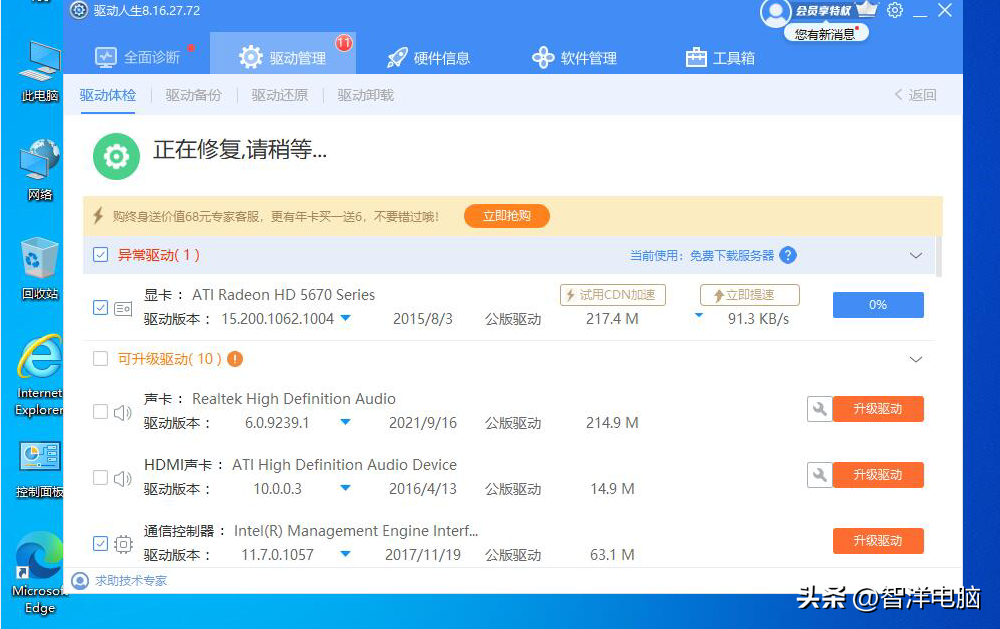Open version dropdown for 11.7.0.1057
This screenshot has width=1000, height=629.
click(x=346, y=554)
